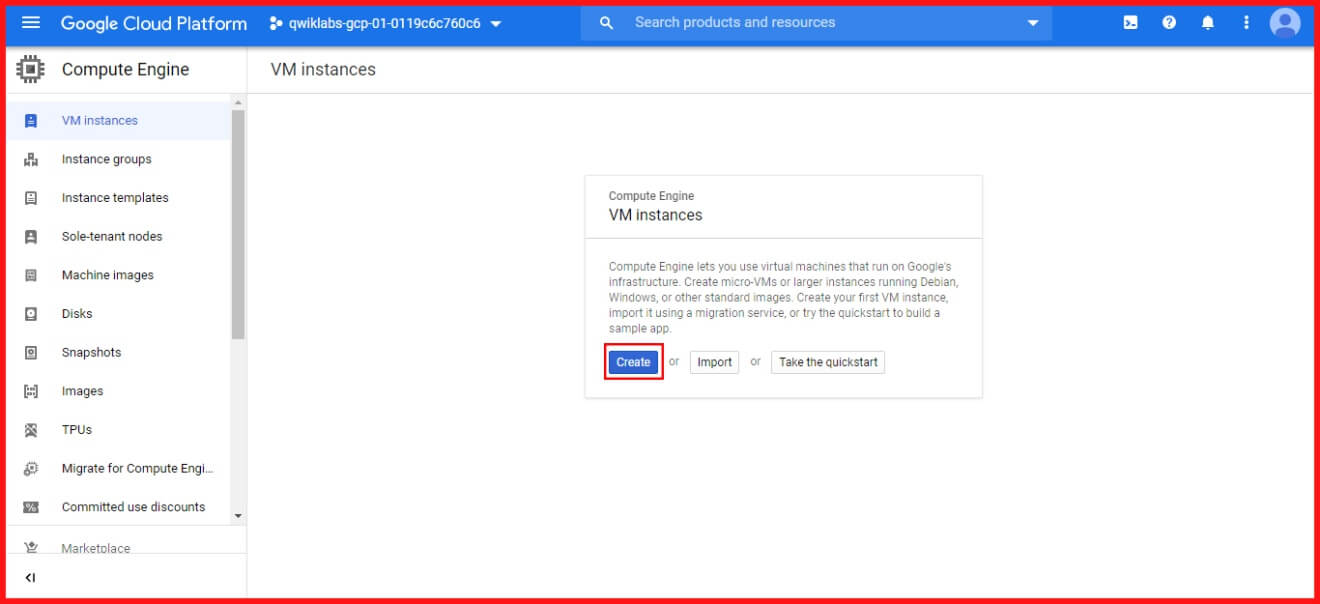Open the Help question mark icon
1320x604 pixels.
point(1169,22)
